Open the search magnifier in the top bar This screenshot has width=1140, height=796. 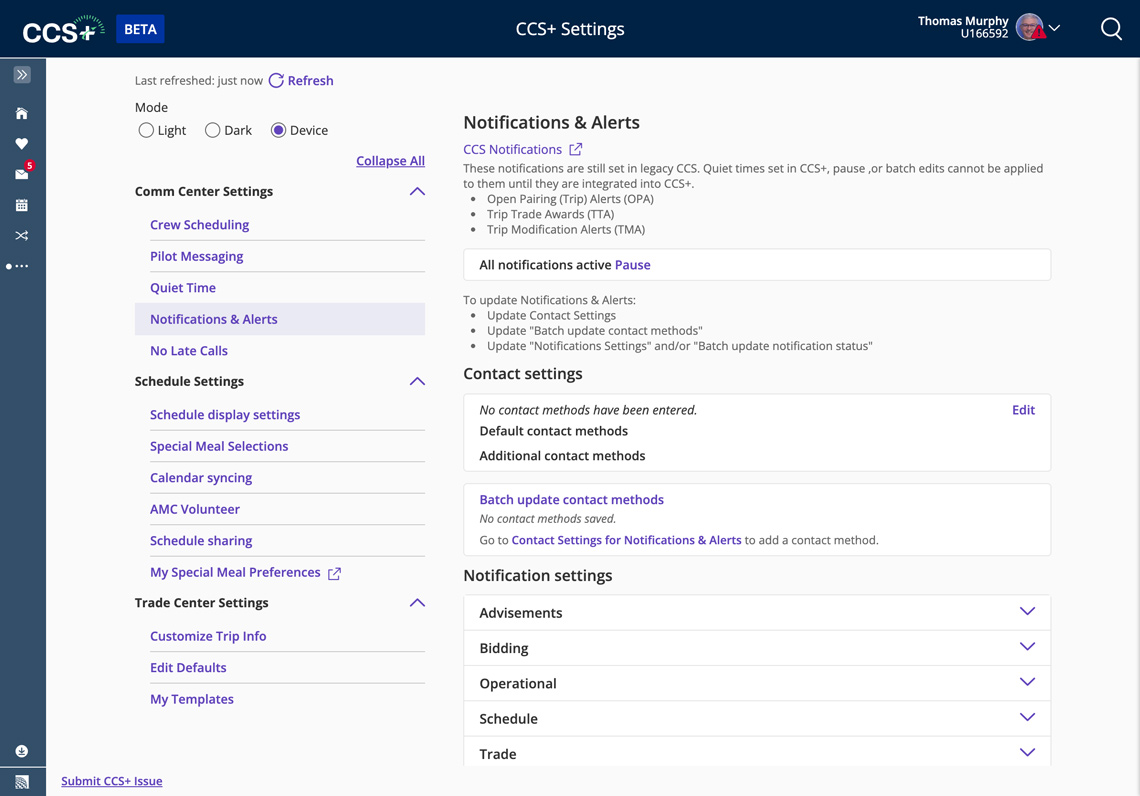1111,28
